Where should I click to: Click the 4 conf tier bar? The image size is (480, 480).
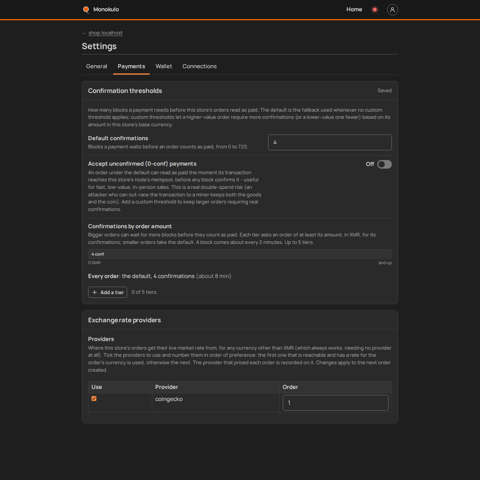pyautogui.click(x=240, y=254)
